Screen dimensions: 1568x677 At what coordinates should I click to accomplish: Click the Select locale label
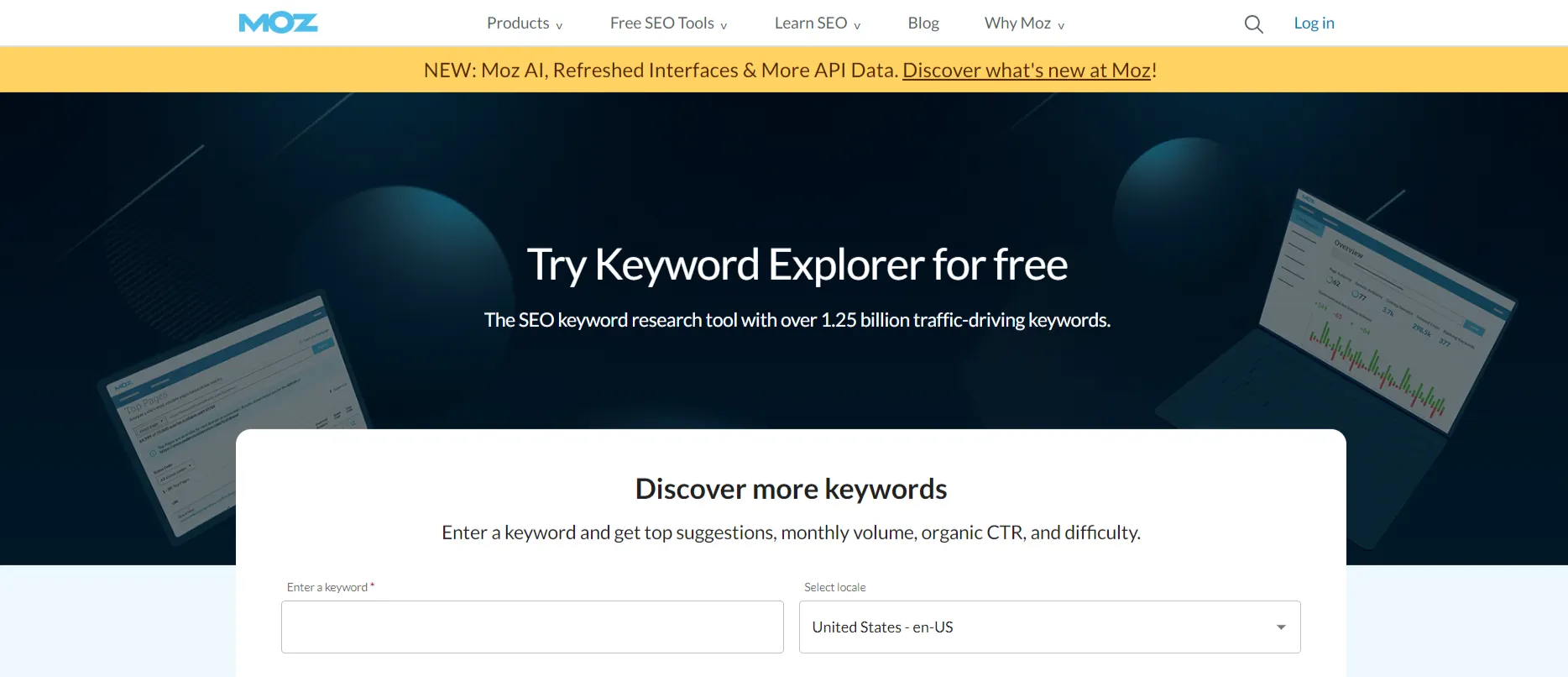tap(834, 587)
